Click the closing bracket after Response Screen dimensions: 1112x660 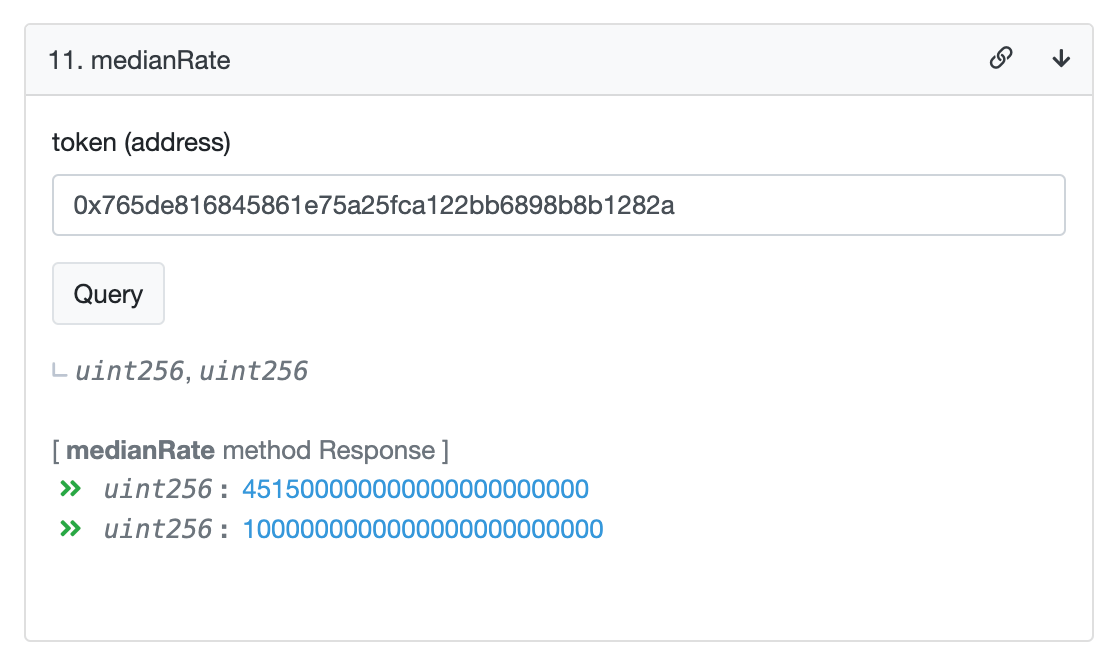tap(445, 451)
